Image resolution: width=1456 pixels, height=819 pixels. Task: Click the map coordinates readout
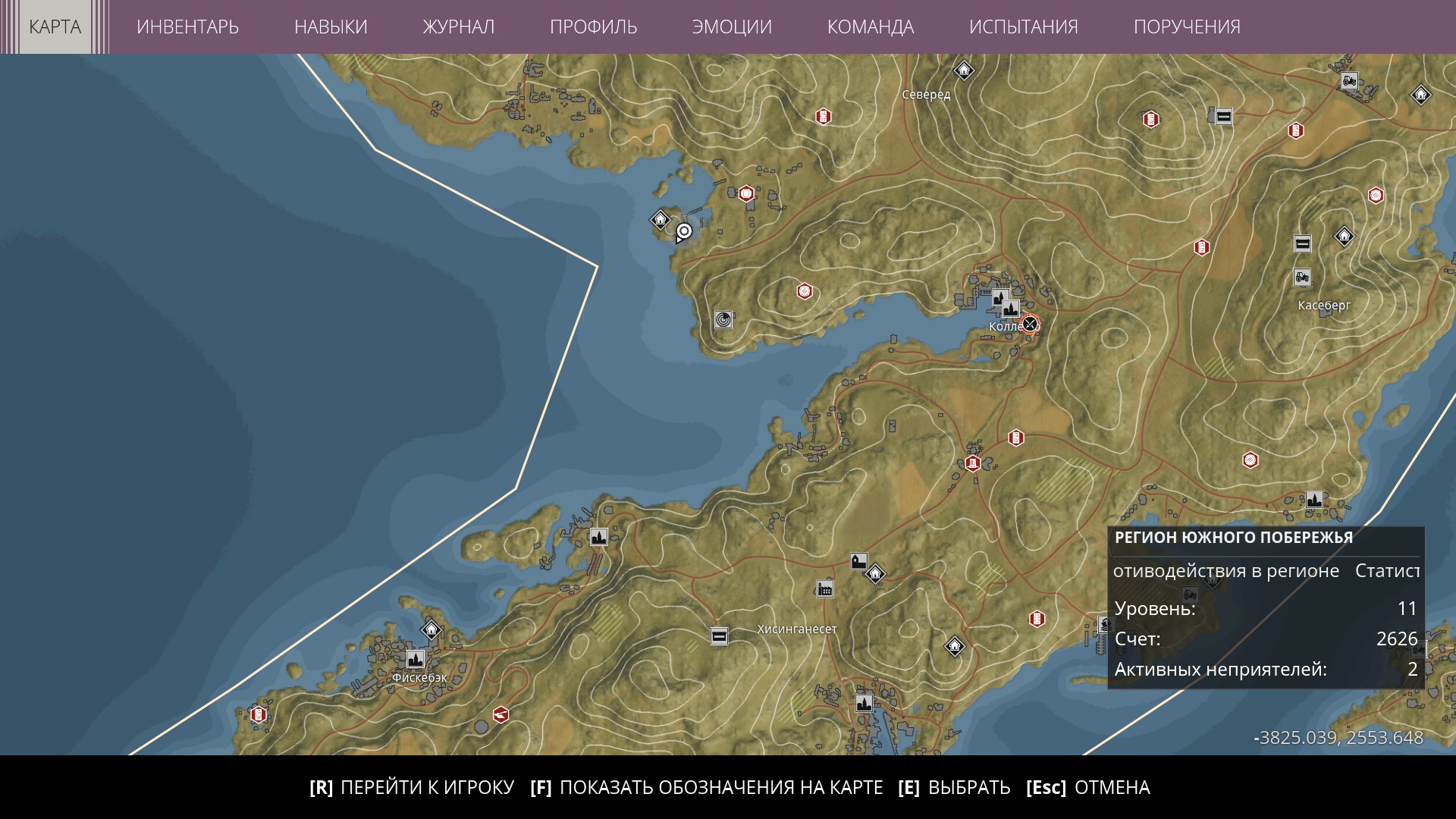click(1338, 738)
